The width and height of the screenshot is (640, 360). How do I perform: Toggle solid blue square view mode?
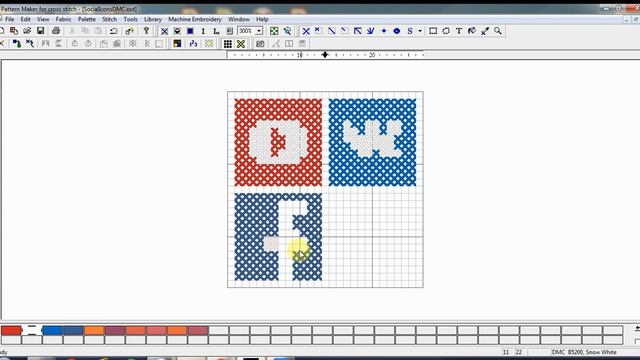[190, 31]
